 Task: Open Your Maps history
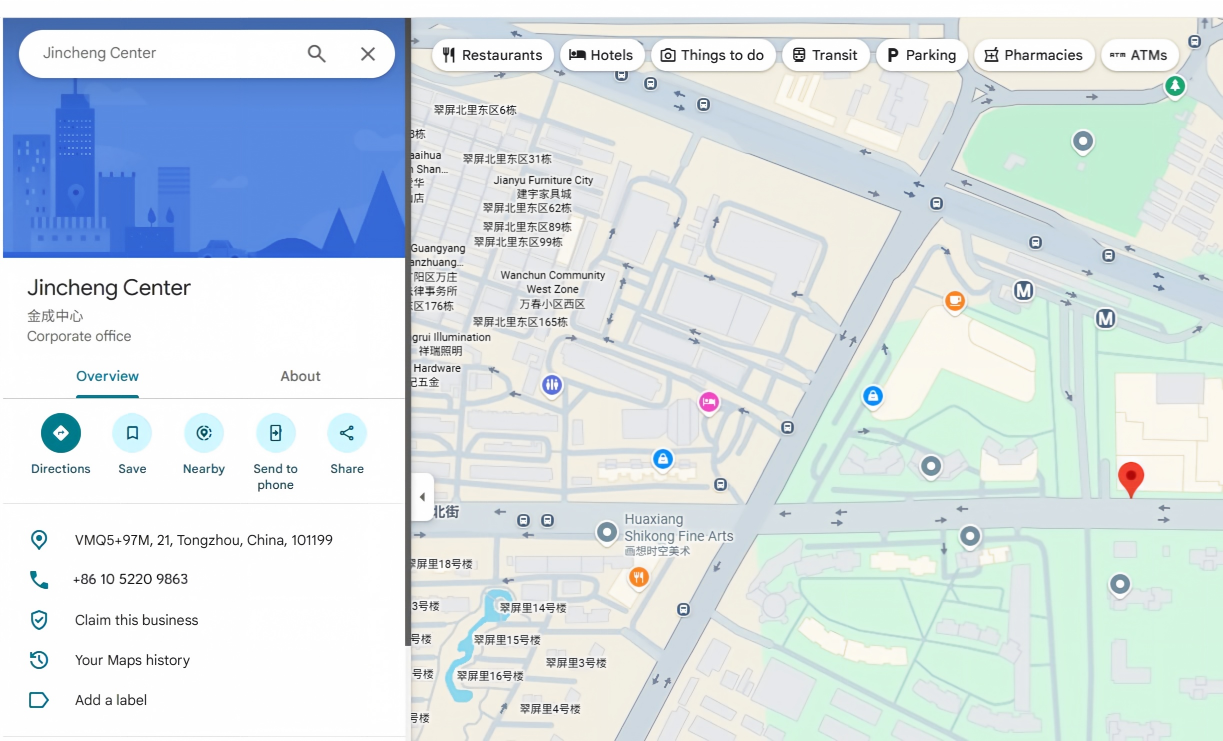point(132,660)
